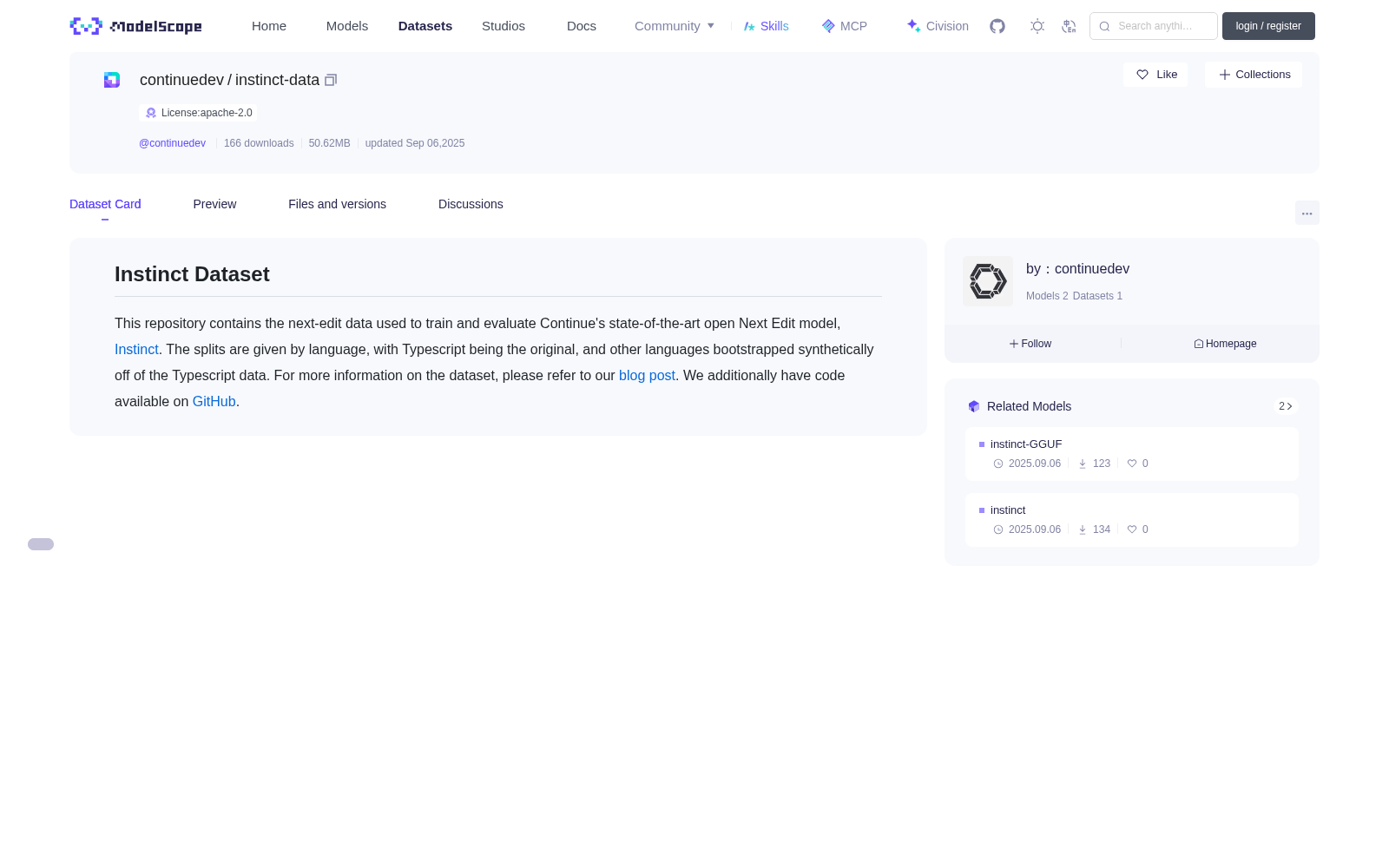Image resolution: width=1389 pixels, height=868 pixels.
Task: Click the floating pill widget on left edge
Action: 41,544
